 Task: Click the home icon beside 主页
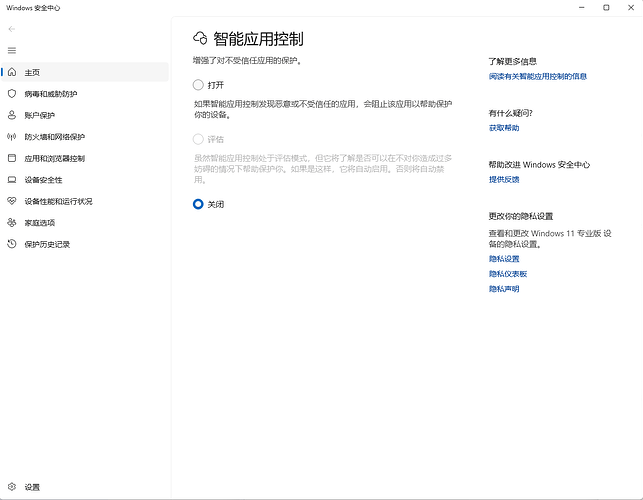(12, 72)
